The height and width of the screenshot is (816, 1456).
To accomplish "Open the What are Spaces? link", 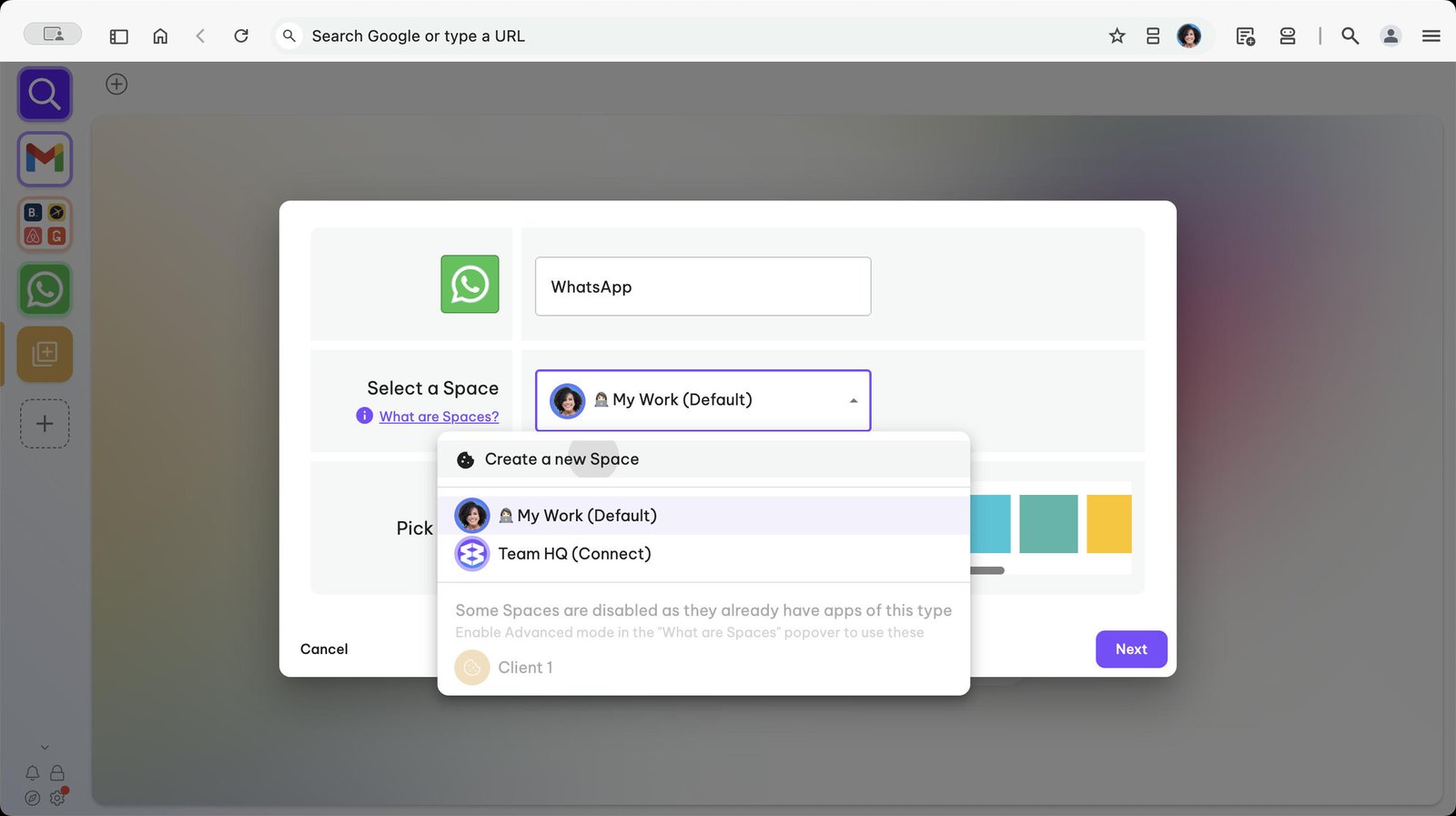I will [x=439, y=417].
